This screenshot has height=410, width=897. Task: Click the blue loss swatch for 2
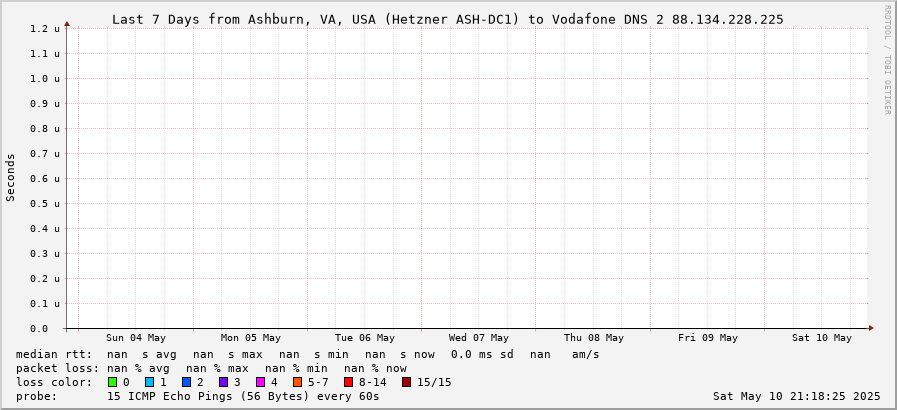[187, 382]
